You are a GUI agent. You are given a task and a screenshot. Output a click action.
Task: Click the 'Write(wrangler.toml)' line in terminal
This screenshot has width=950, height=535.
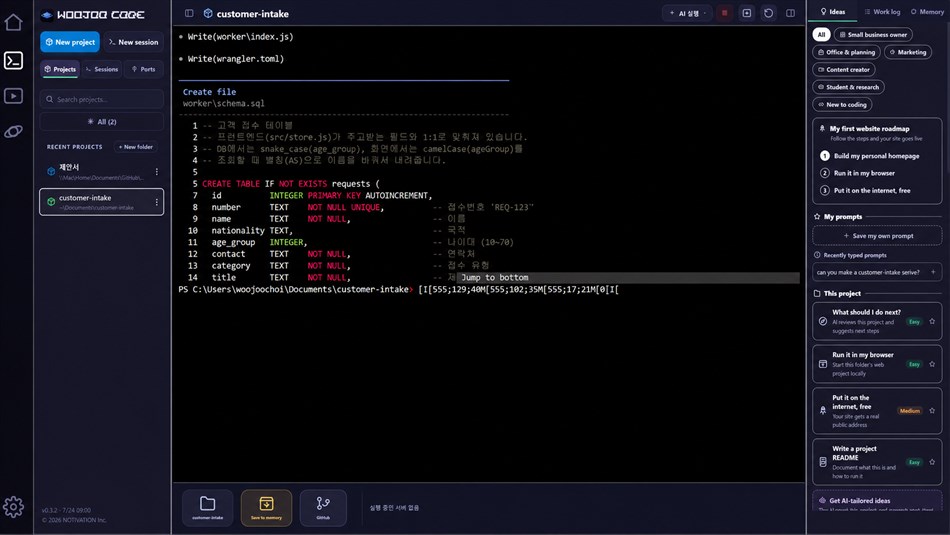[235, 59]
